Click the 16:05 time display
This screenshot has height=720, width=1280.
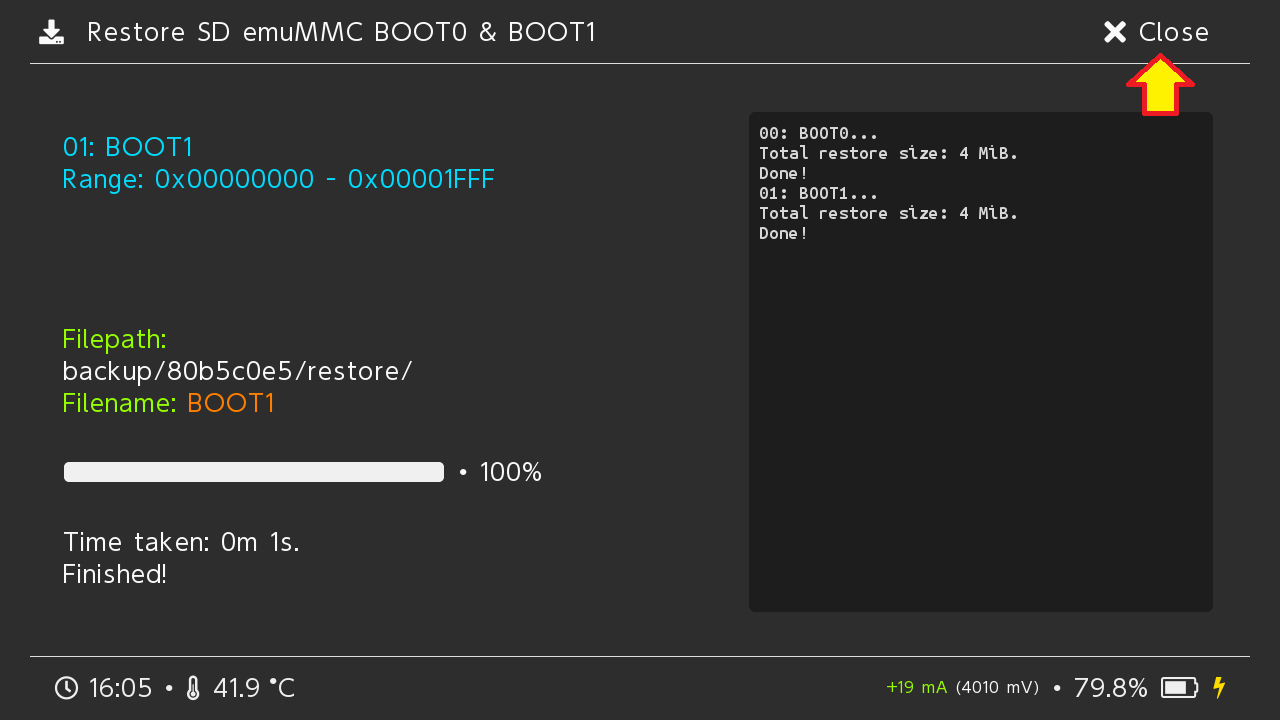click(x=120, y=688)
